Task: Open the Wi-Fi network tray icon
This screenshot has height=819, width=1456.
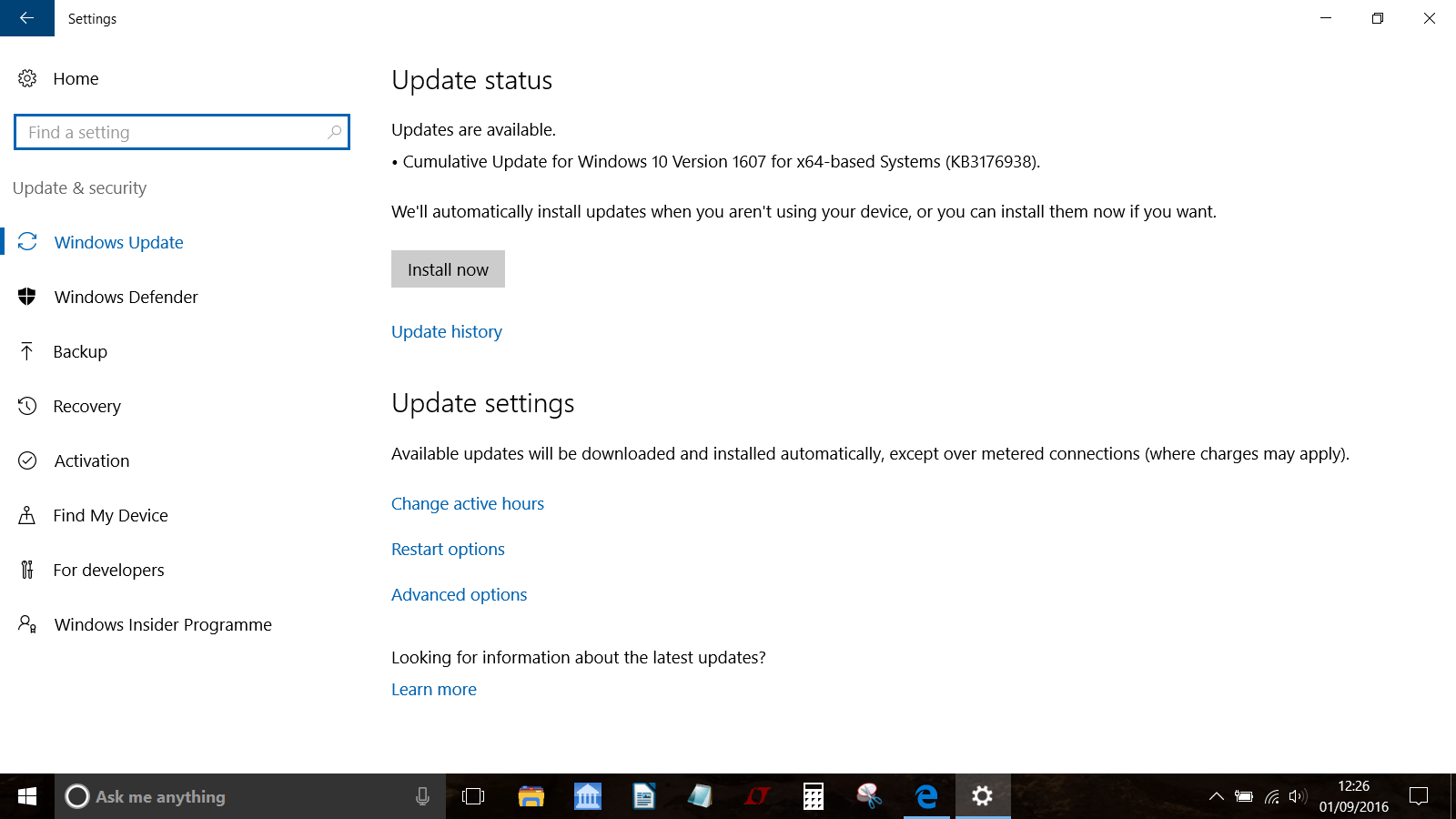Action: click(x=1272, y=796)
